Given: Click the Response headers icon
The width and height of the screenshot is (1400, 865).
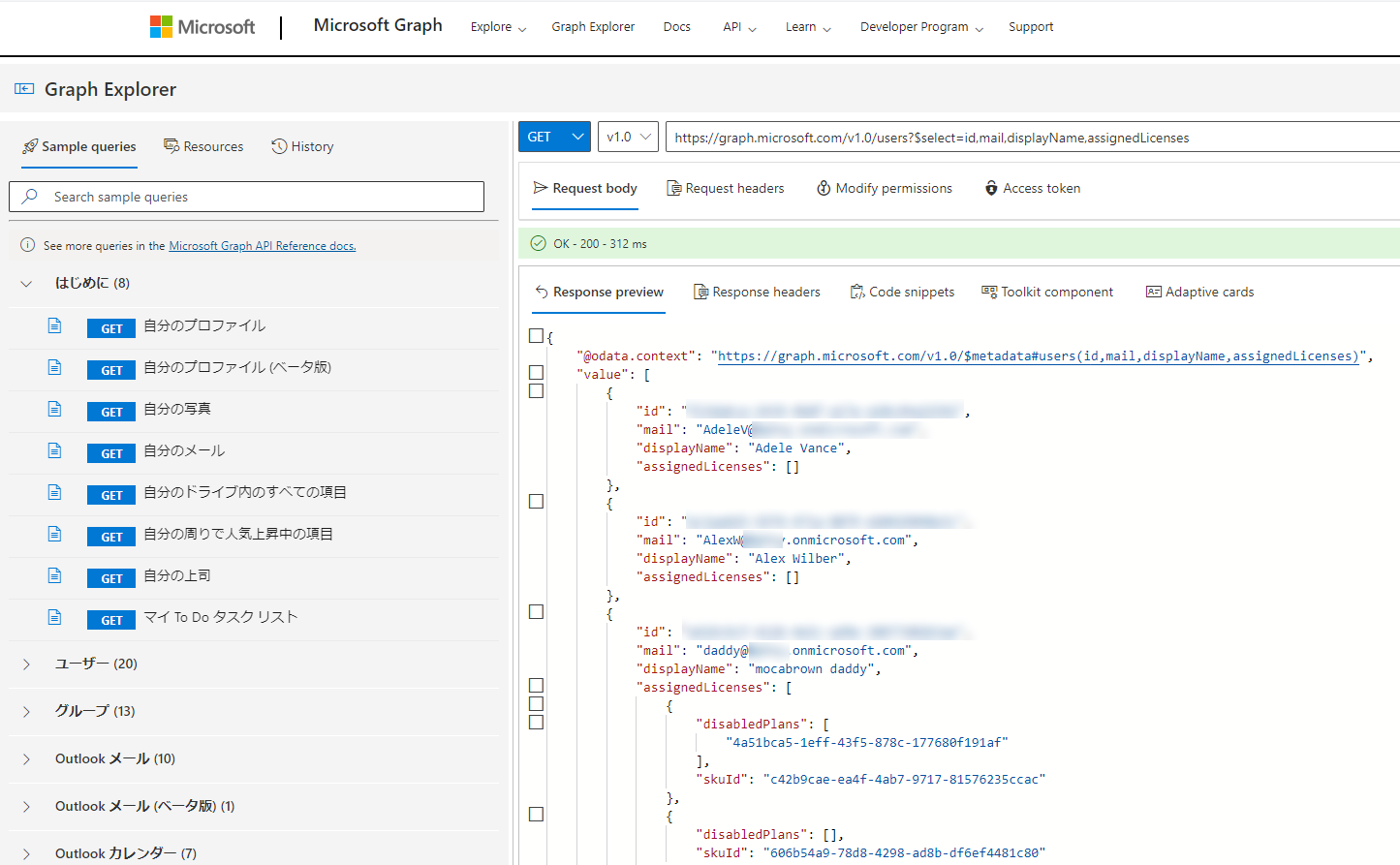Looking at the screenshot, I should [x=700, y=292].
